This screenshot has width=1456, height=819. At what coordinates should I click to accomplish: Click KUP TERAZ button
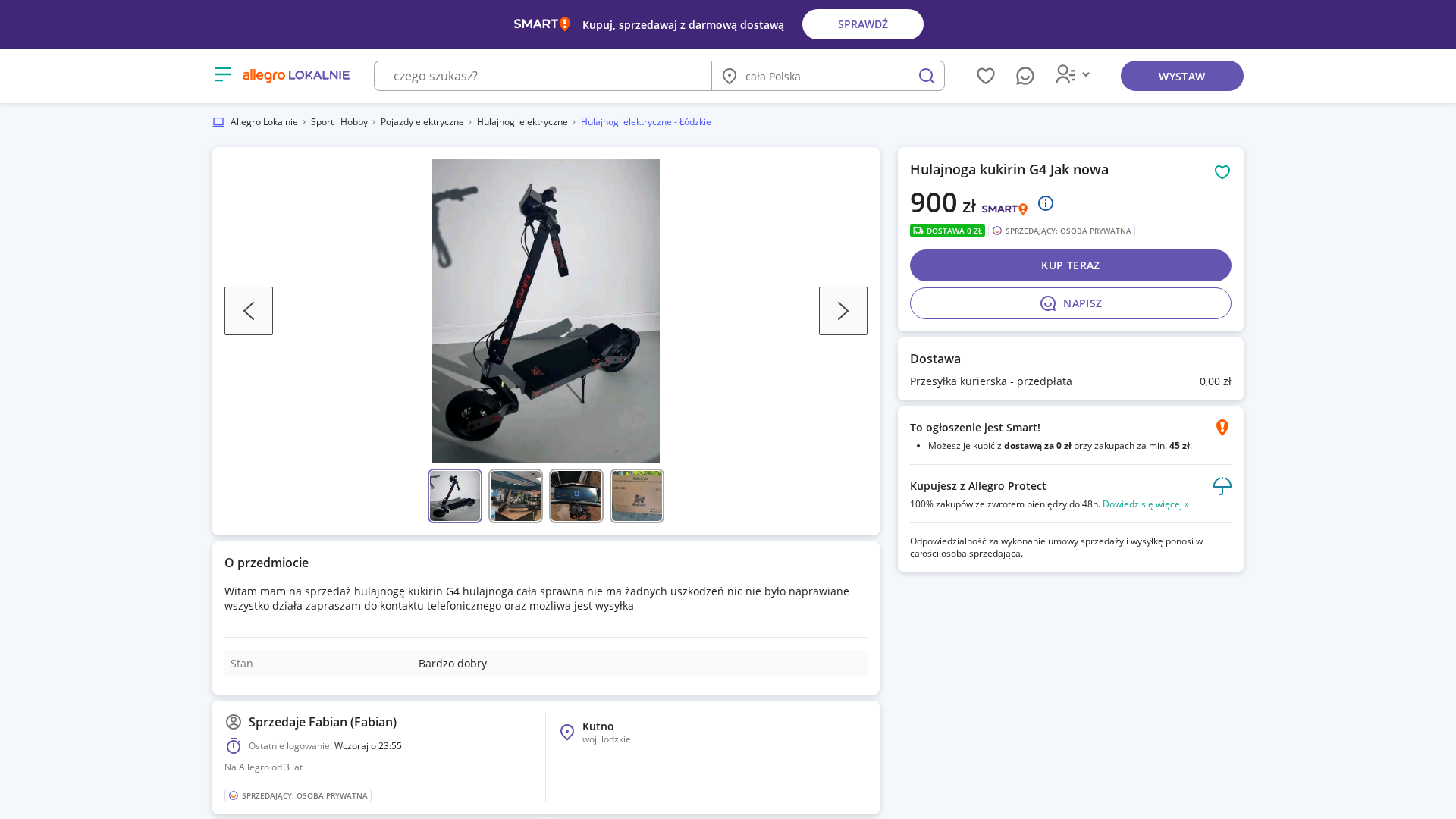(1070, 265)
